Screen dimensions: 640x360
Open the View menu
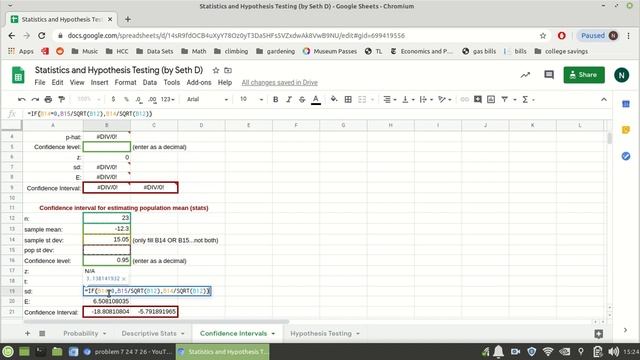pos(77,82)
